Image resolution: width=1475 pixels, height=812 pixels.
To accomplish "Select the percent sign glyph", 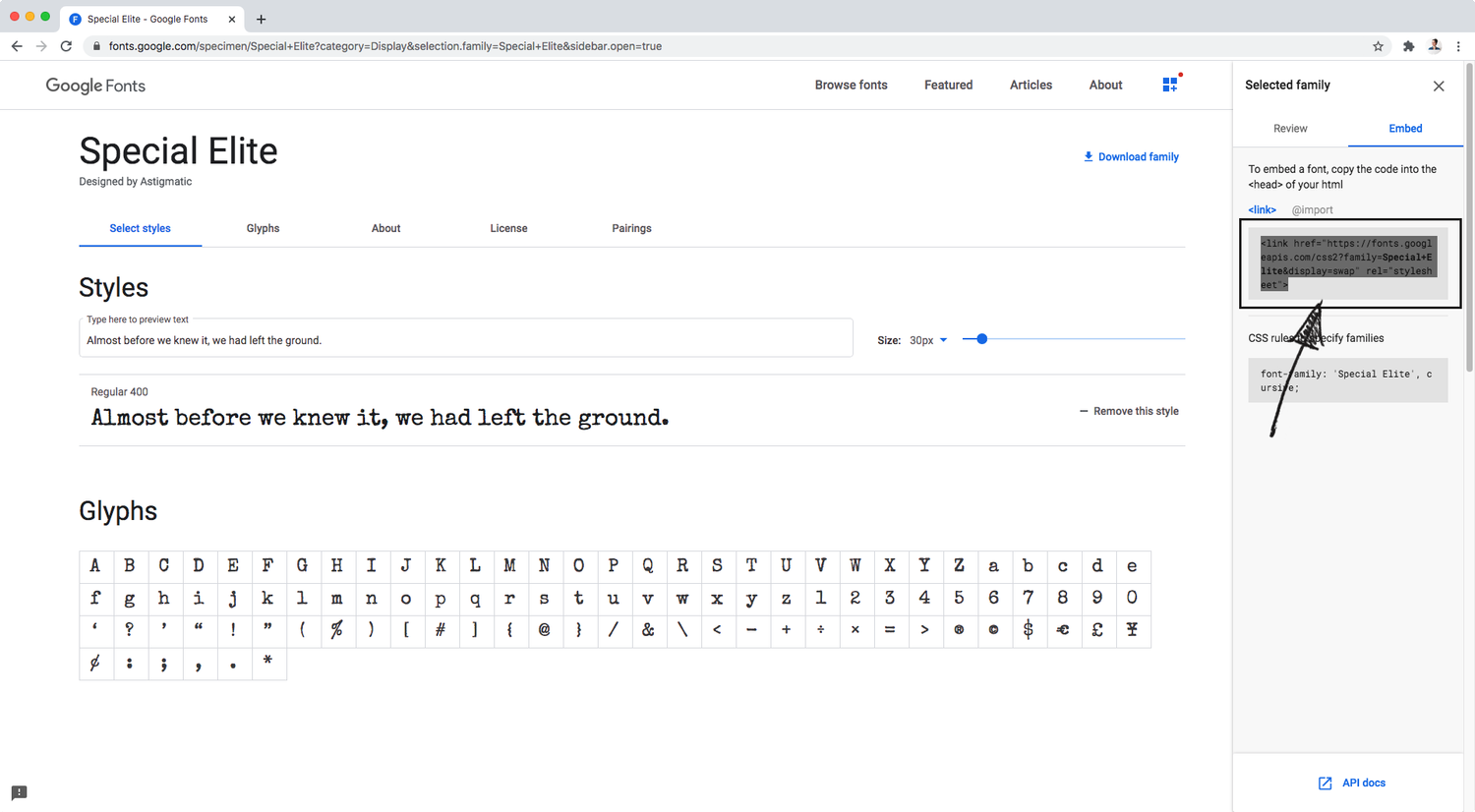I will [x=336, y=631].
